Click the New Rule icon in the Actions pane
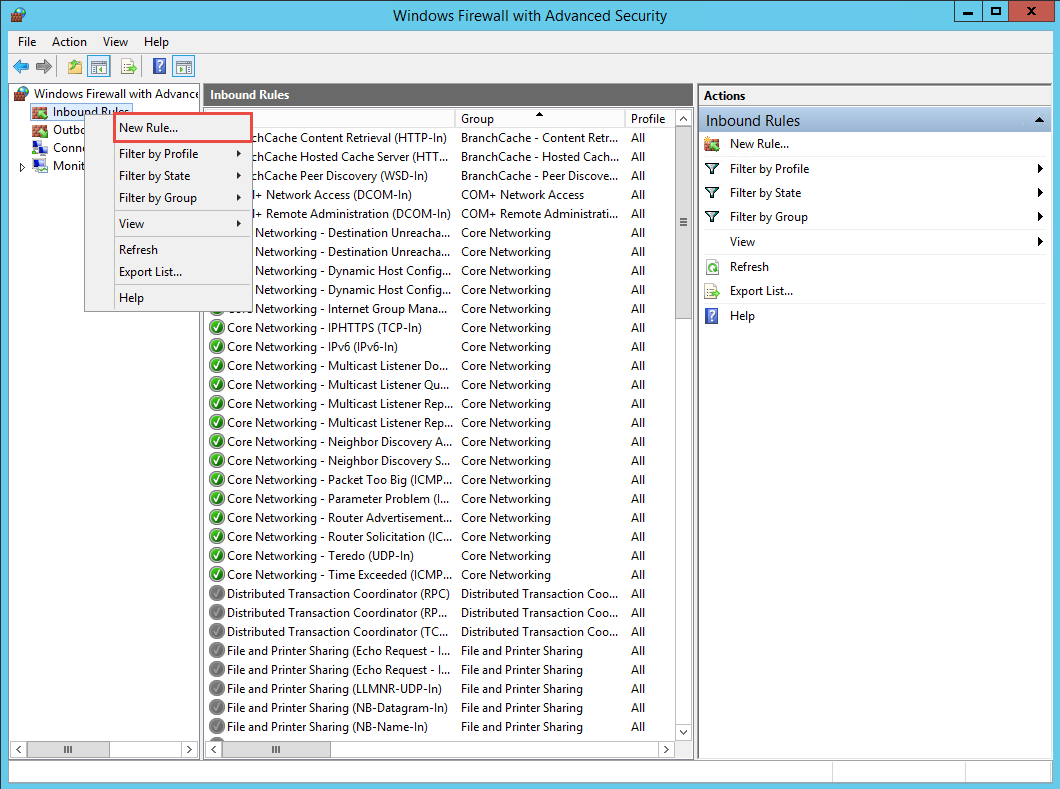Image resolution: width=1060 pixels, height=789 pixels. pos(712,144)
